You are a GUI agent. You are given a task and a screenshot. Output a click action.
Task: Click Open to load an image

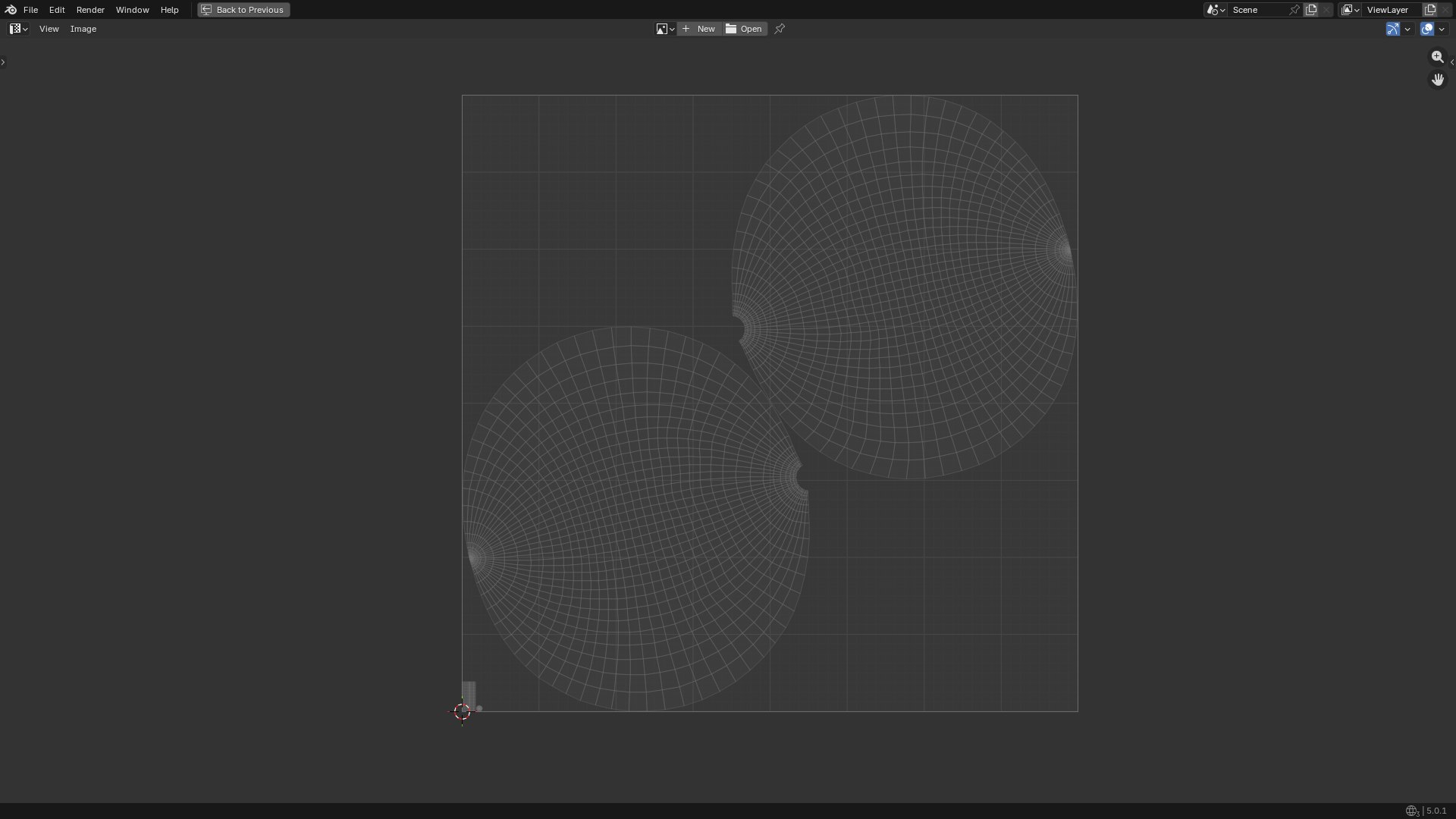[745, 29]
